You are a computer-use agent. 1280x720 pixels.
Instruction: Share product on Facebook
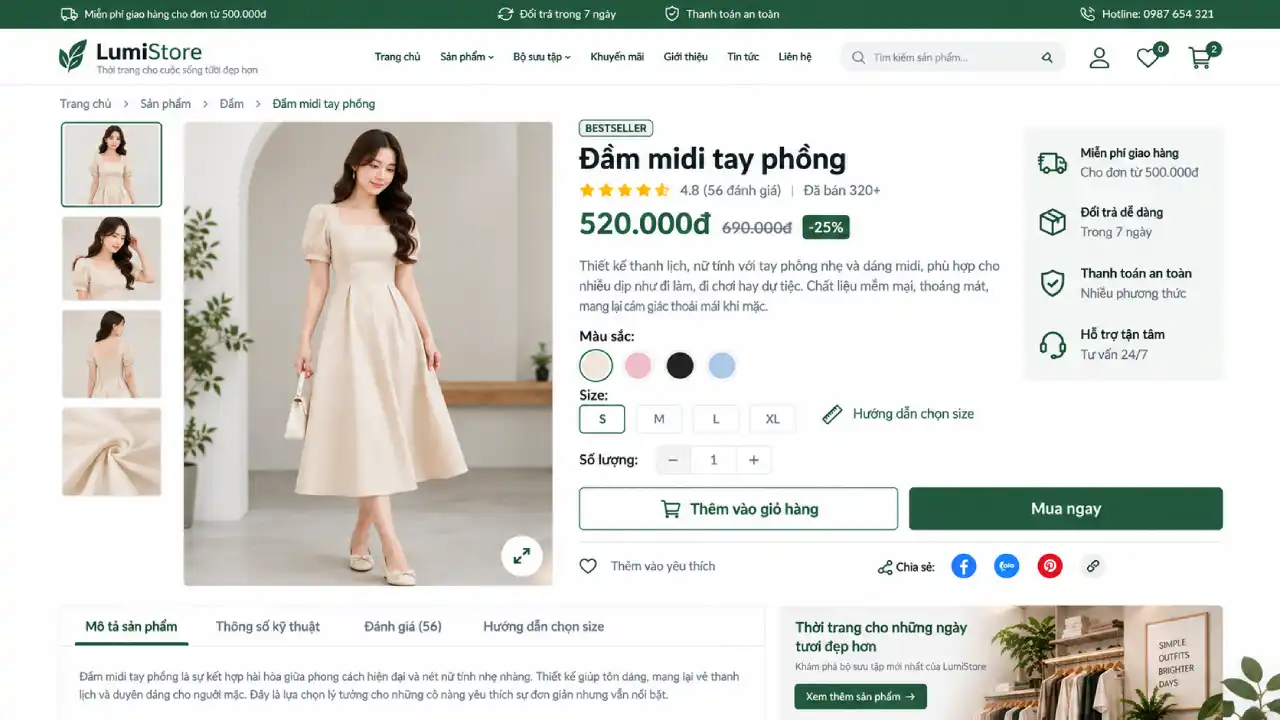tap(963, 566)
